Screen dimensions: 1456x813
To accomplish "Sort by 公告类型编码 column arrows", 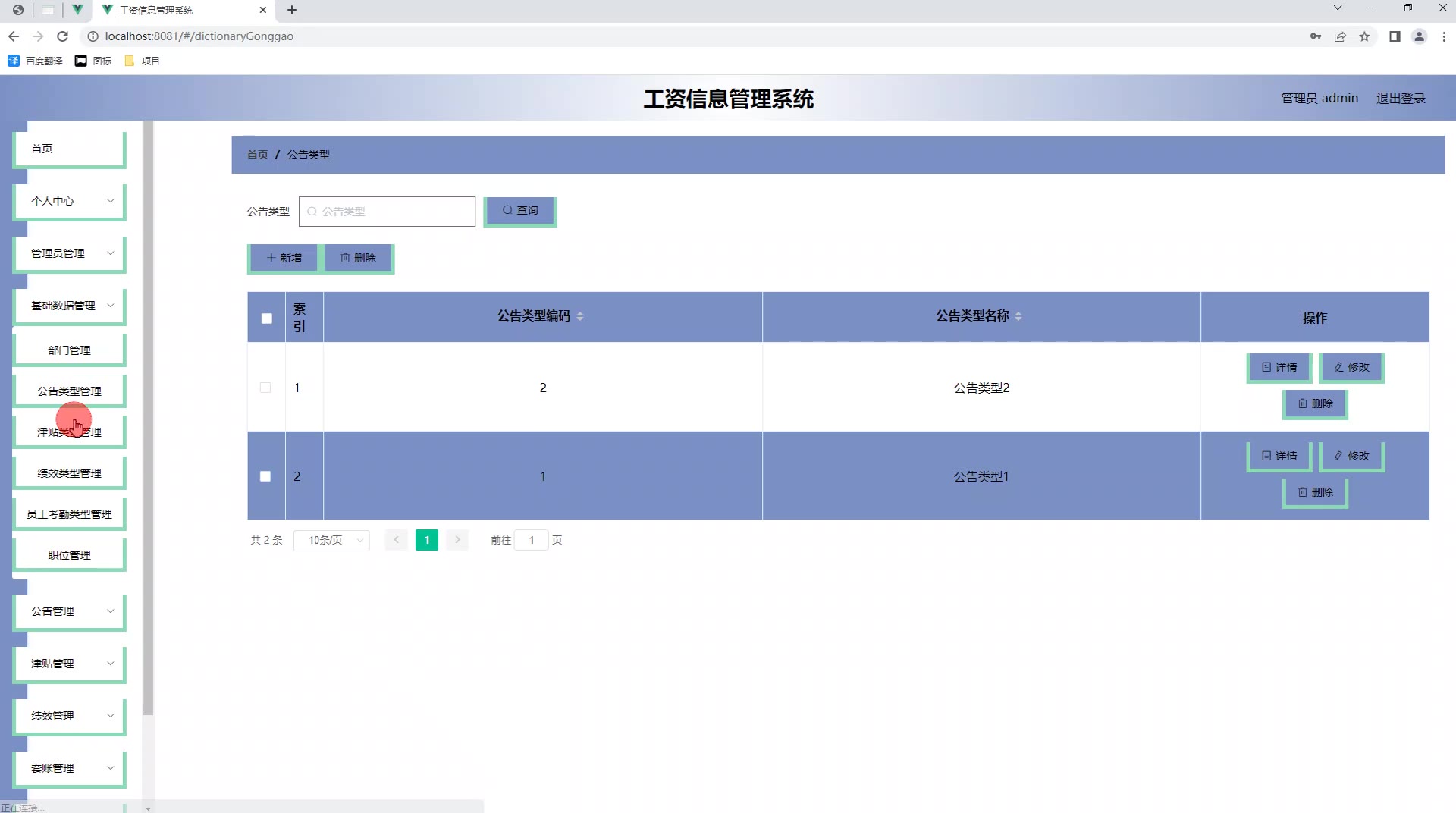I will [x=580, y=316].
